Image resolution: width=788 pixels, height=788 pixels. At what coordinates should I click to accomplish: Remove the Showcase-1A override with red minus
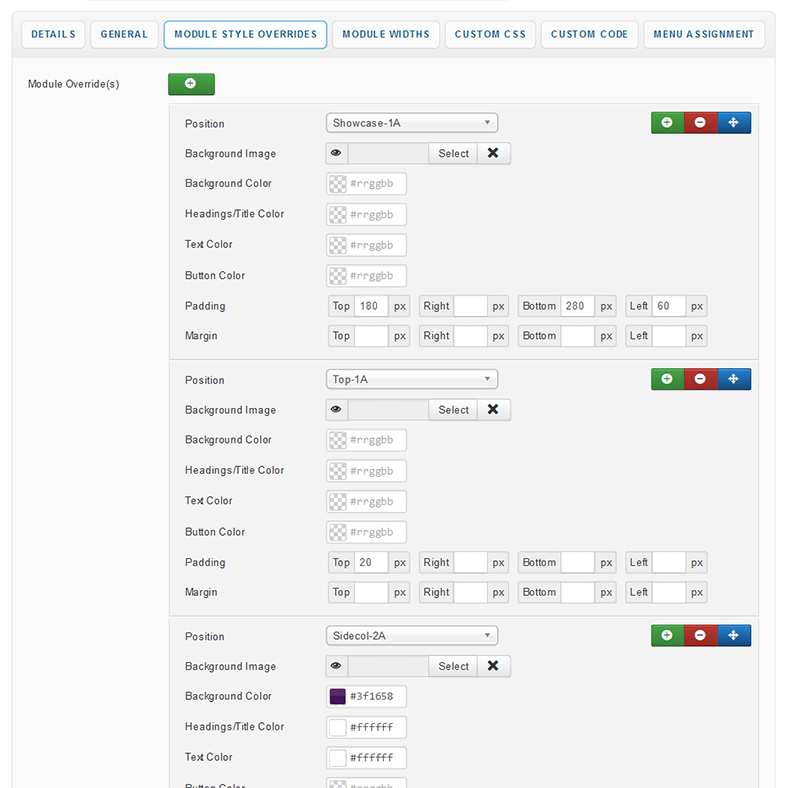pyautogui.click(x=700, y=123)
